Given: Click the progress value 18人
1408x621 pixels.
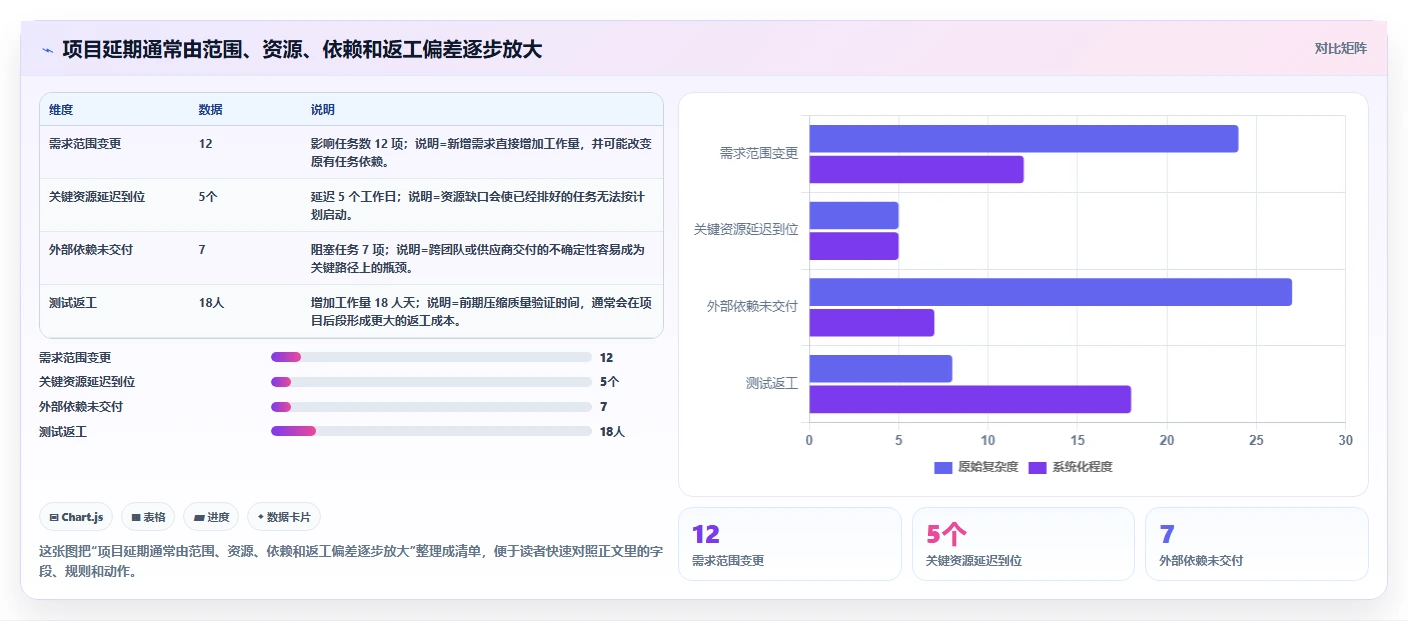Looking at the screenshot, I should click(612, 432).
